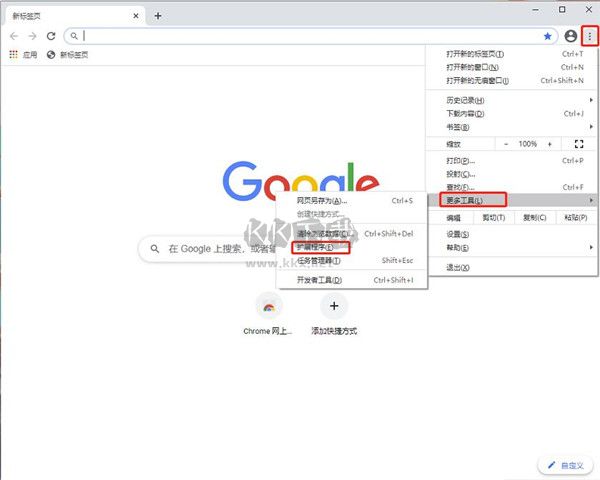Click the Google search box

[x=207, y=249]
